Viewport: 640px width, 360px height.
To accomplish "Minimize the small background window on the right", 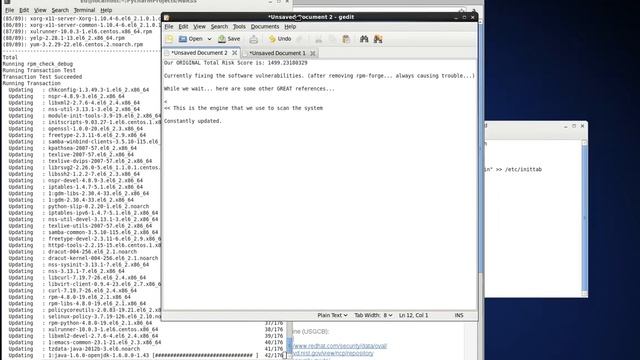I will (x=565, y=126).
